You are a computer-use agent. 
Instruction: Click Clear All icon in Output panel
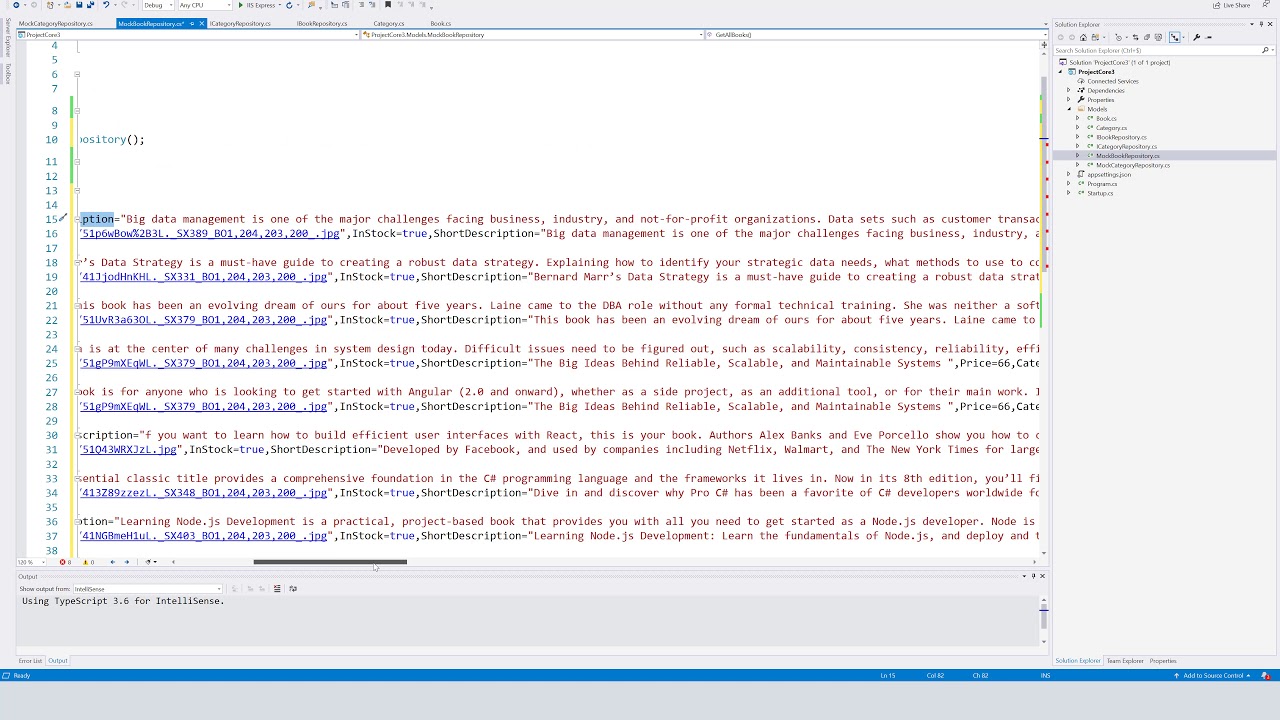[x=277, y=588]
